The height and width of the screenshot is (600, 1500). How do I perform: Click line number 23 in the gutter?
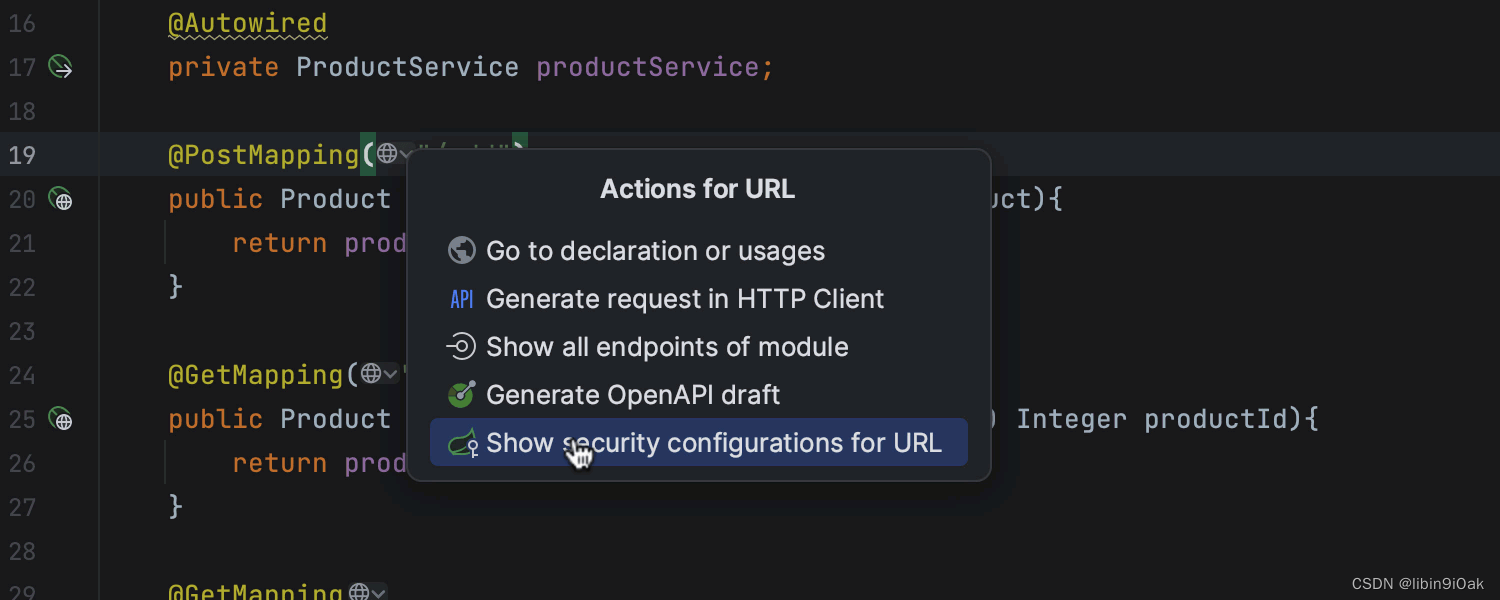point(22,331)
